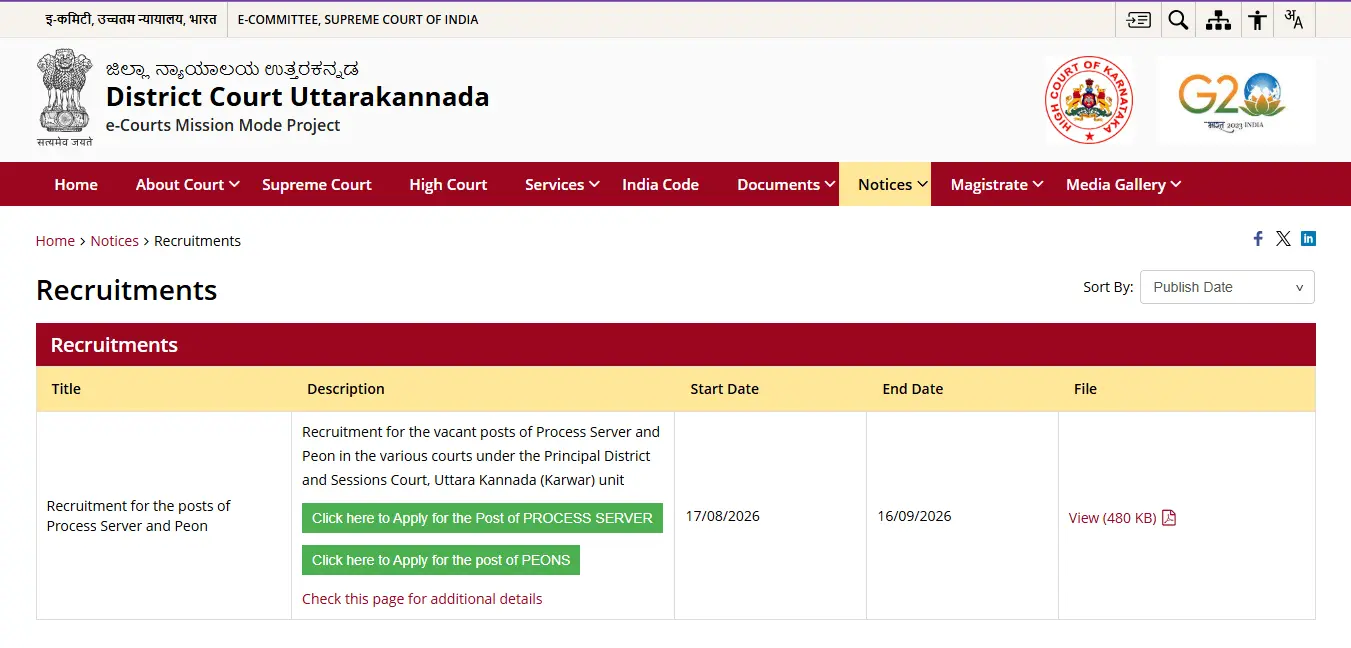Viewport: 1351px width, 648px height.
Task: Open accessibility options figure icon
Action: [x=1257, y=19]
